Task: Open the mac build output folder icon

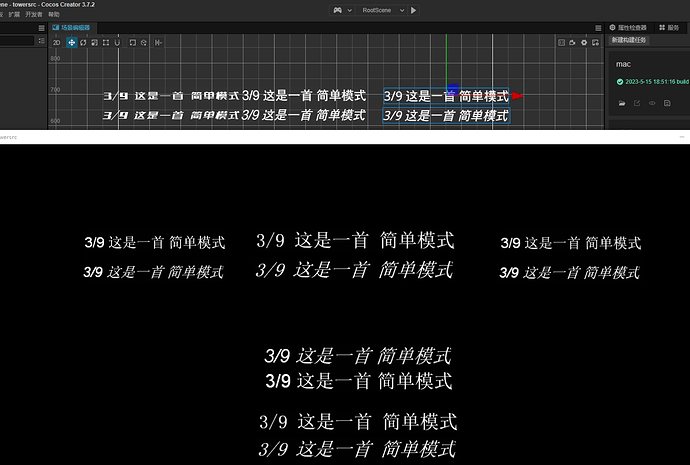Action: [622, 103]
